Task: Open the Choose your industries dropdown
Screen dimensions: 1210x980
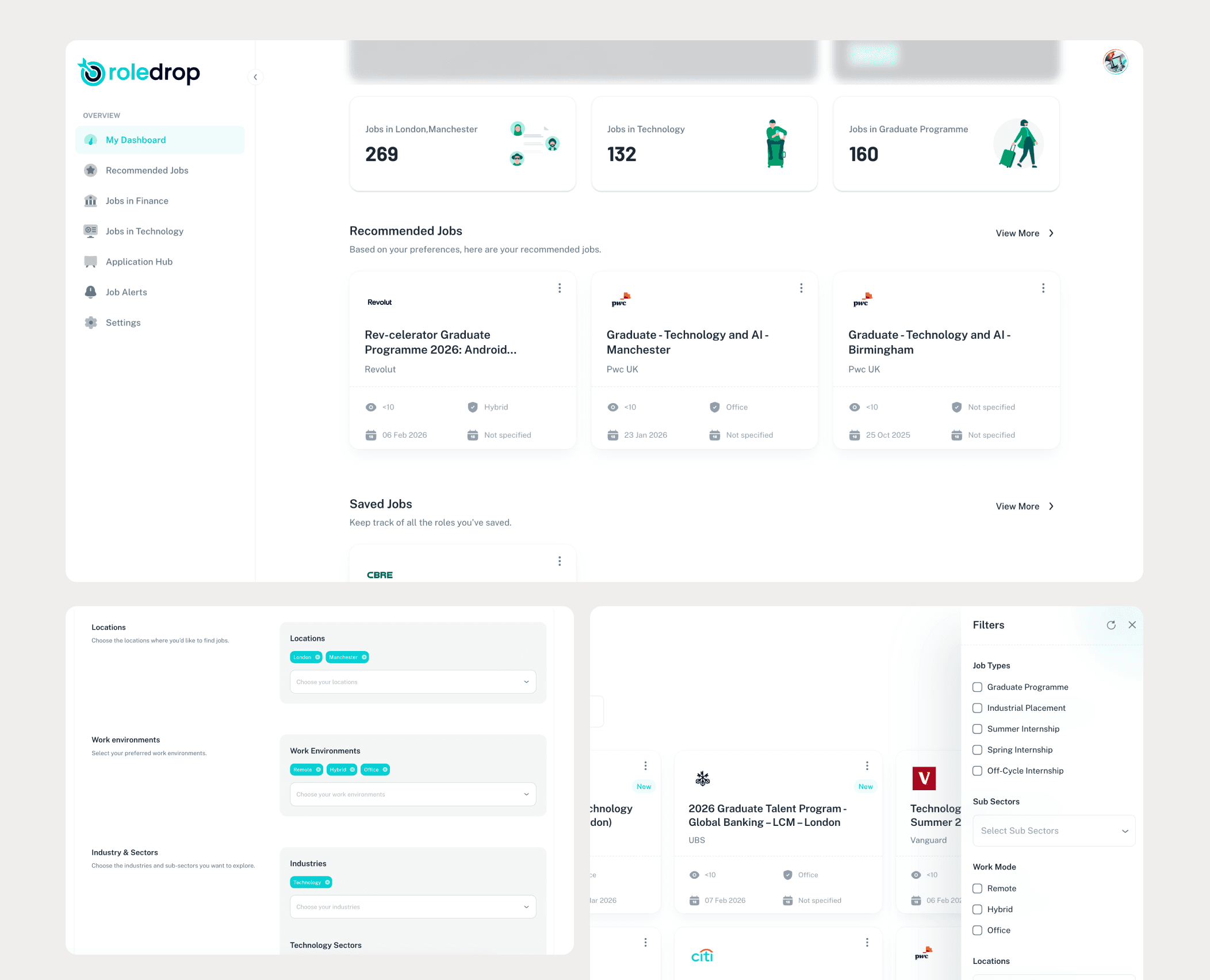Action: coord(413,907)
